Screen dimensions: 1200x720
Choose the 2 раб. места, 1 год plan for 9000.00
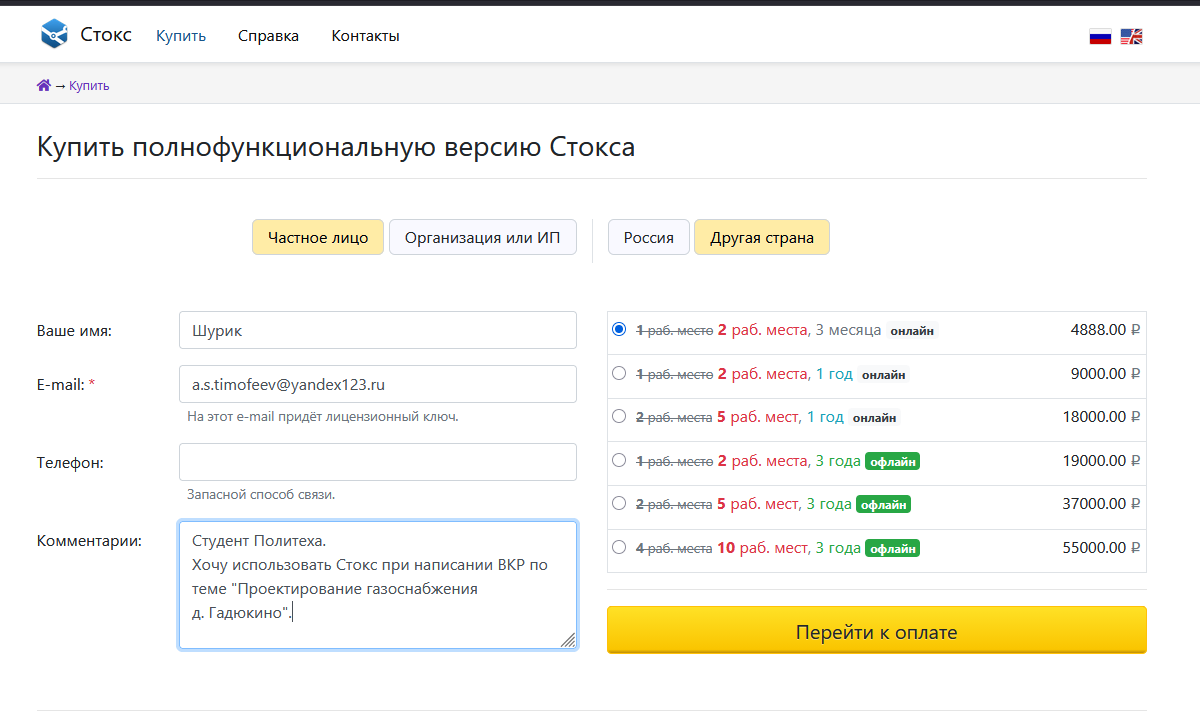click(619, 373)
